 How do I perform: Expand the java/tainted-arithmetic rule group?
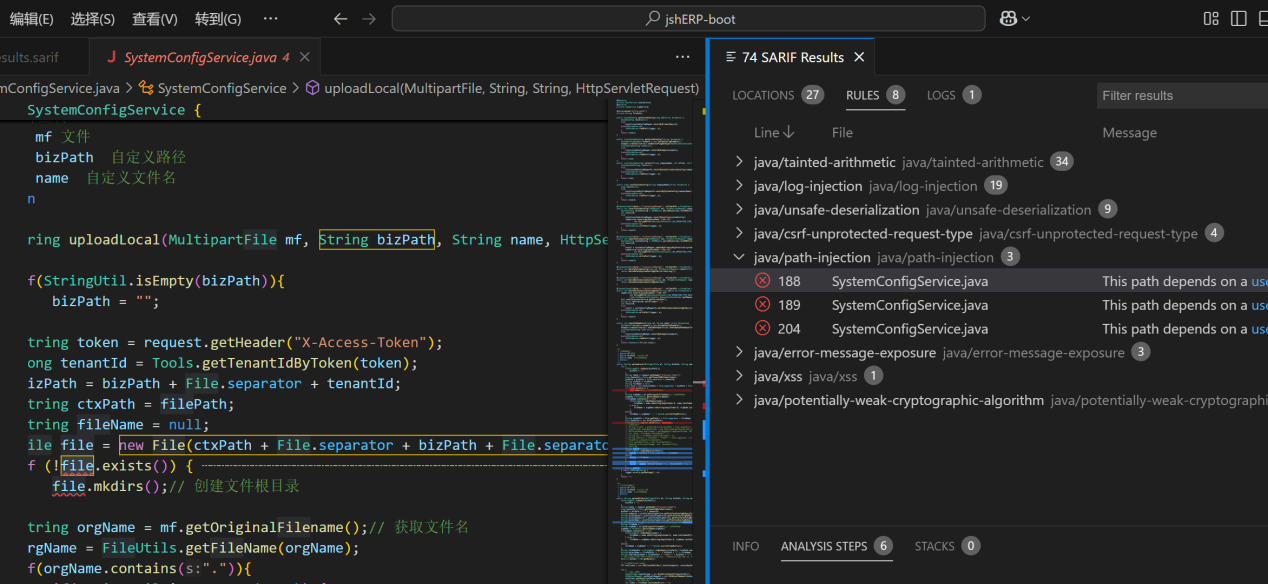739,162
